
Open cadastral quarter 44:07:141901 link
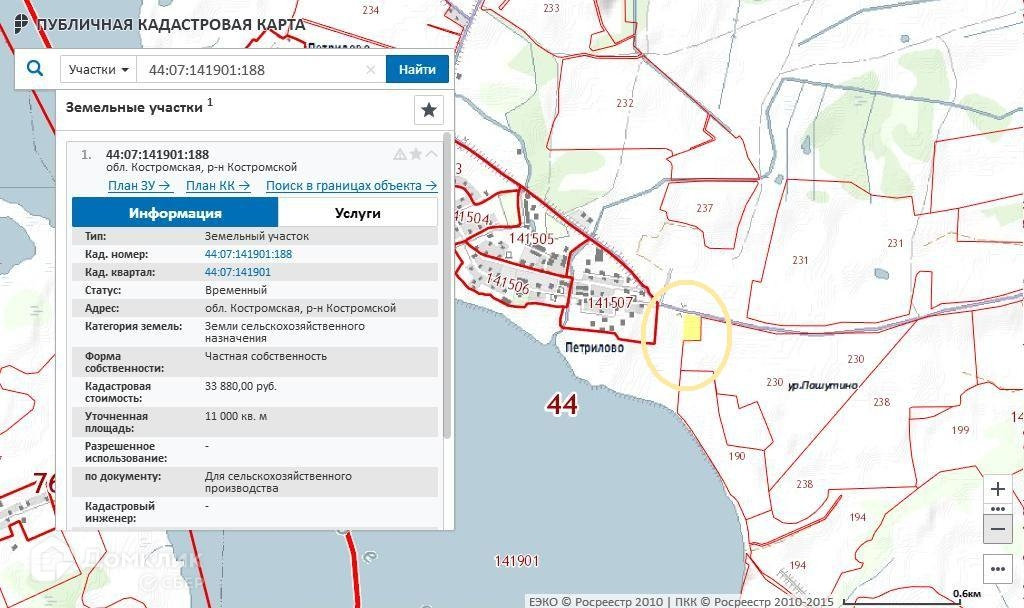(x=237, y=272)
